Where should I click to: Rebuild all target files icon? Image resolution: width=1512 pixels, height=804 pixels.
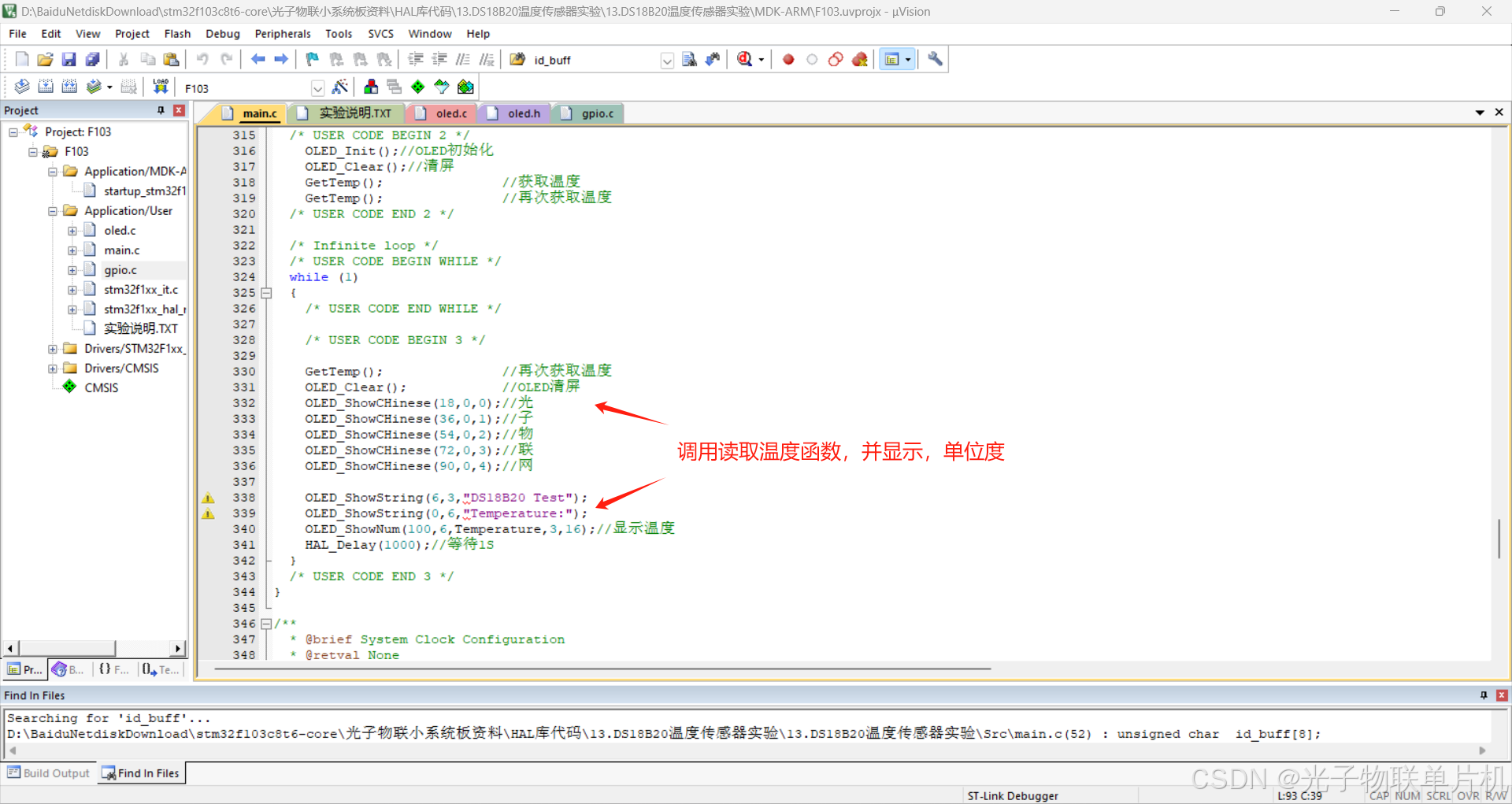click(69, 87)
